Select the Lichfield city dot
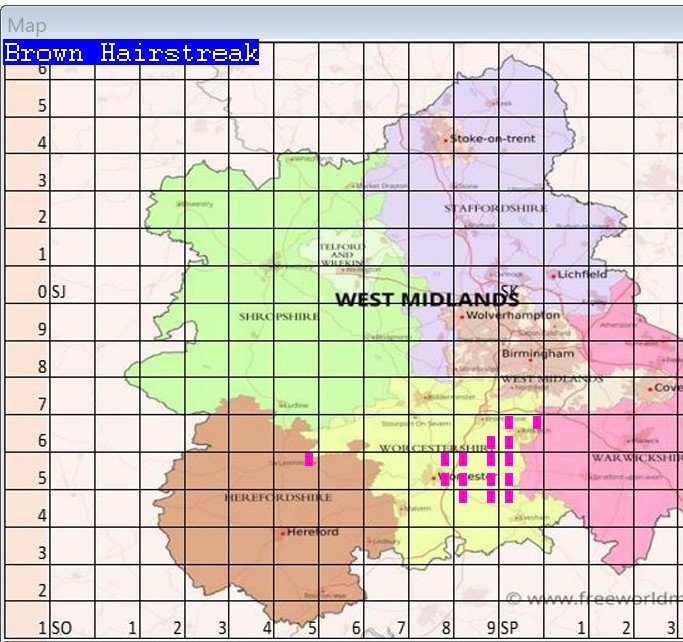Viewport: 683px width, 642px height. [x=553, y=275]
